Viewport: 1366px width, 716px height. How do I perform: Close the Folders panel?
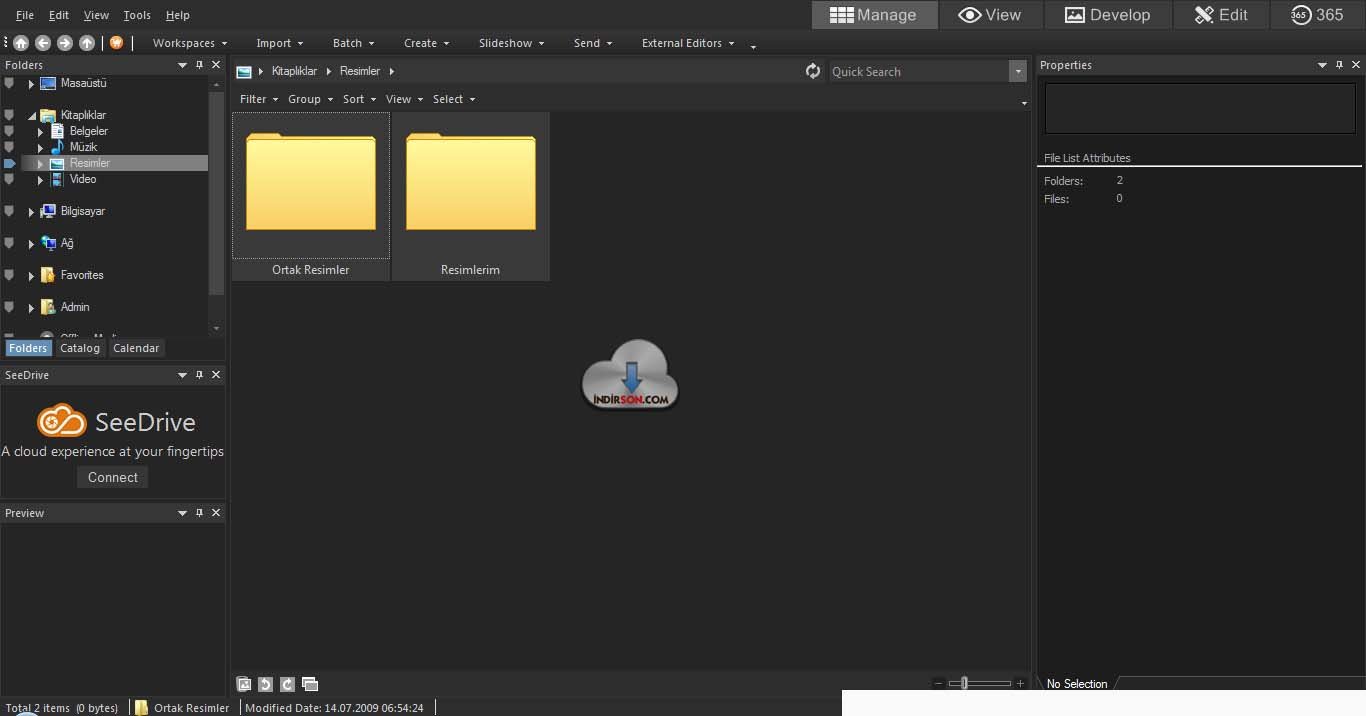click(x=216, y=65)
